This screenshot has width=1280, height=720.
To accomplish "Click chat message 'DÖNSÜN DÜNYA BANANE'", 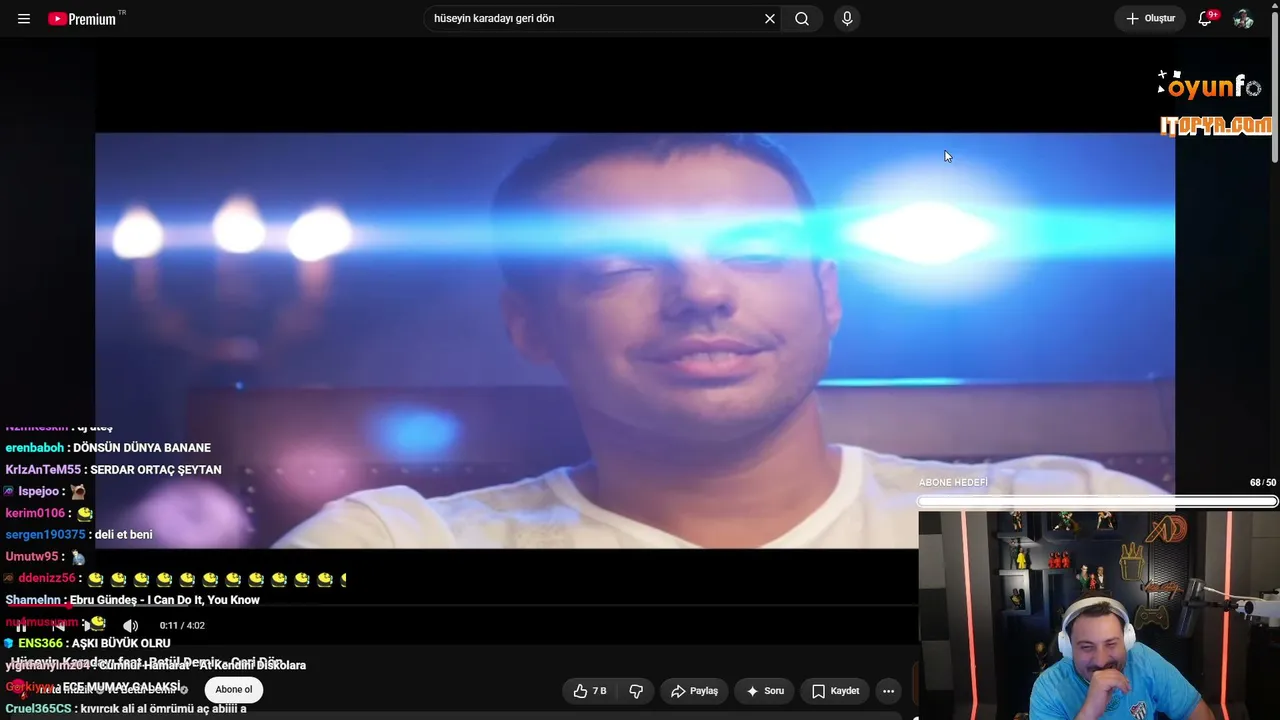I will pyautogui.click(x=142, y=448).
